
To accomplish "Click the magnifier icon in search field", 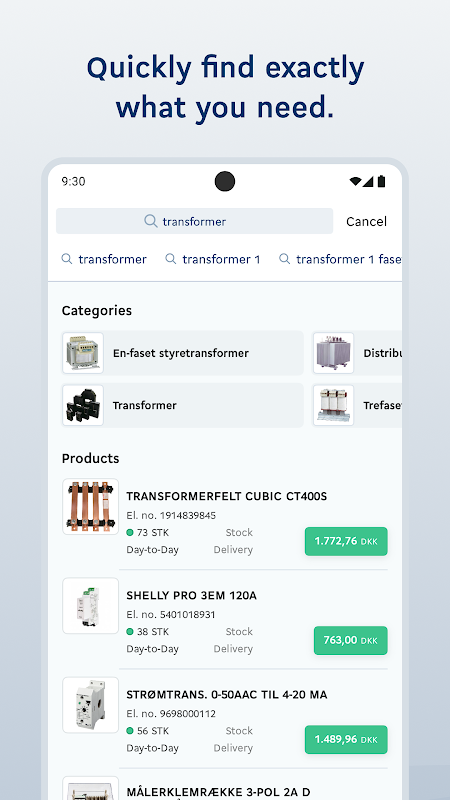I will coord(151,221).
